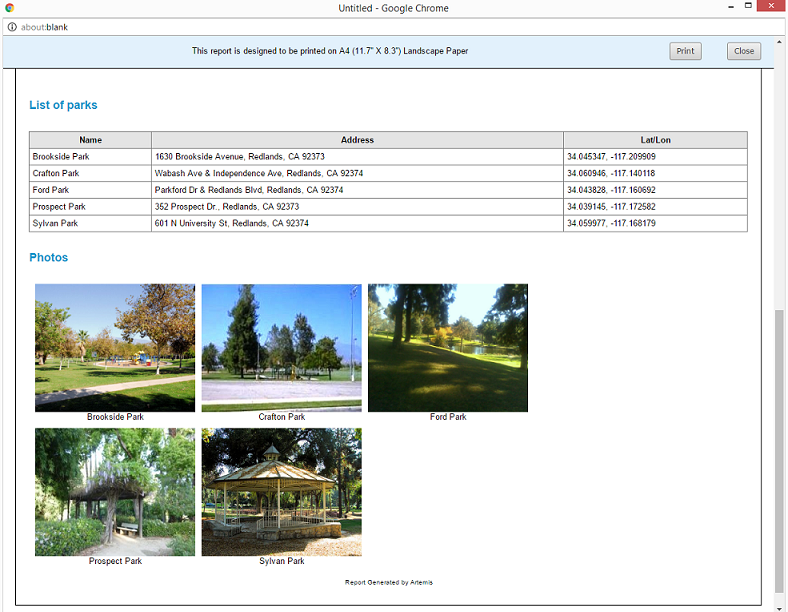Click the Name column header
Viewport: 788px width, 612px height.
90,140
